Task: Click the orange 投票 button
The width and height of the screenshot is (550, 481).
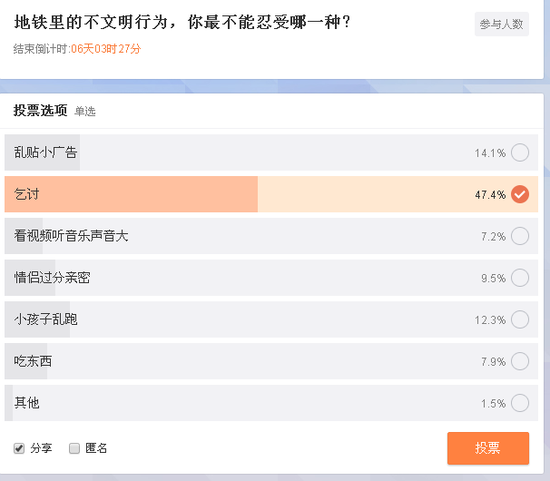Action: point(488,448)
